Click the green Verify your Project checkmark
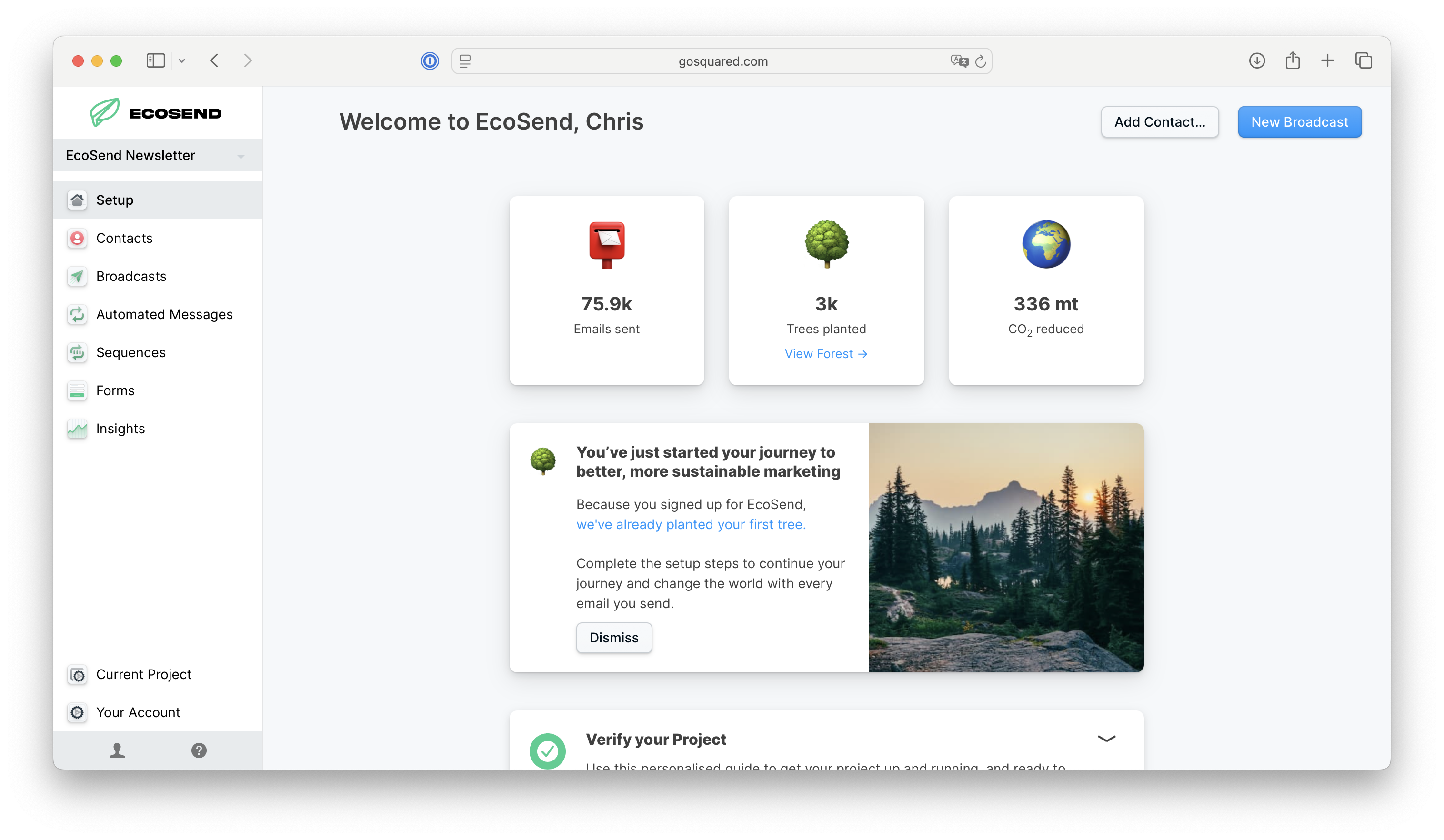 coord(547,750)
